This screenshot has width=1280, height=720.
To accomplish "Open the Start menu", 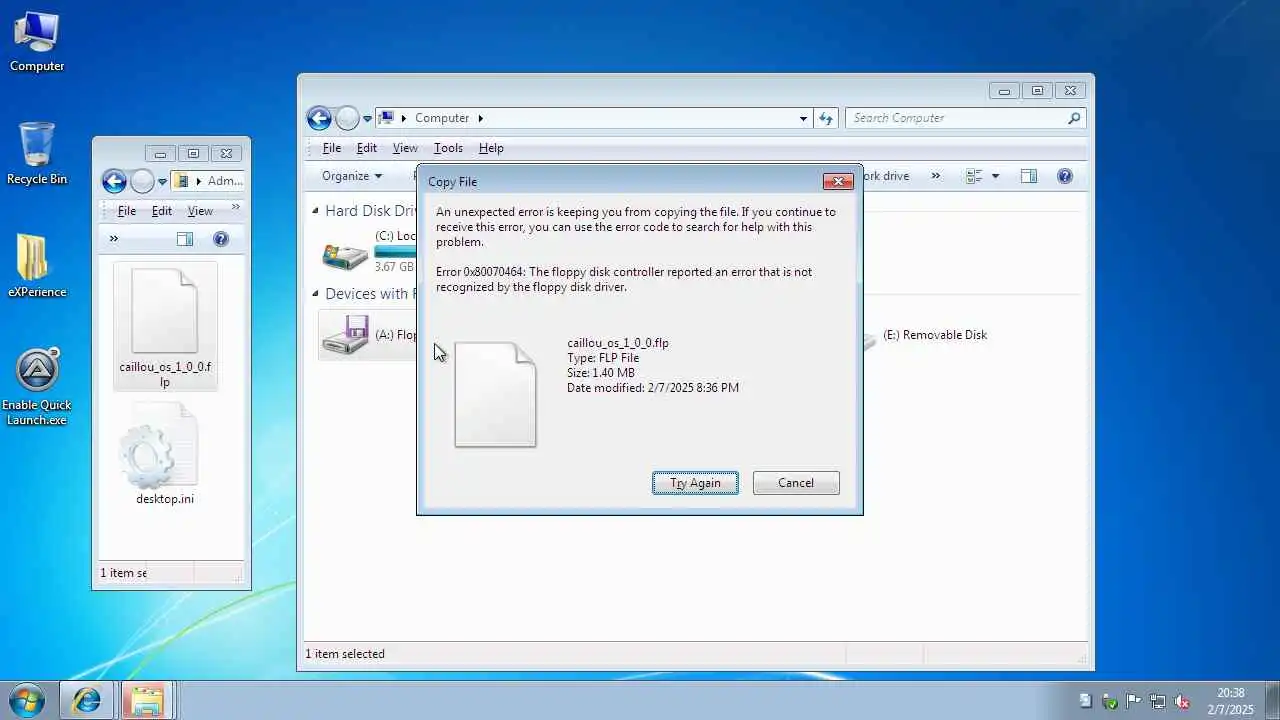I will (x=26, y=699).
